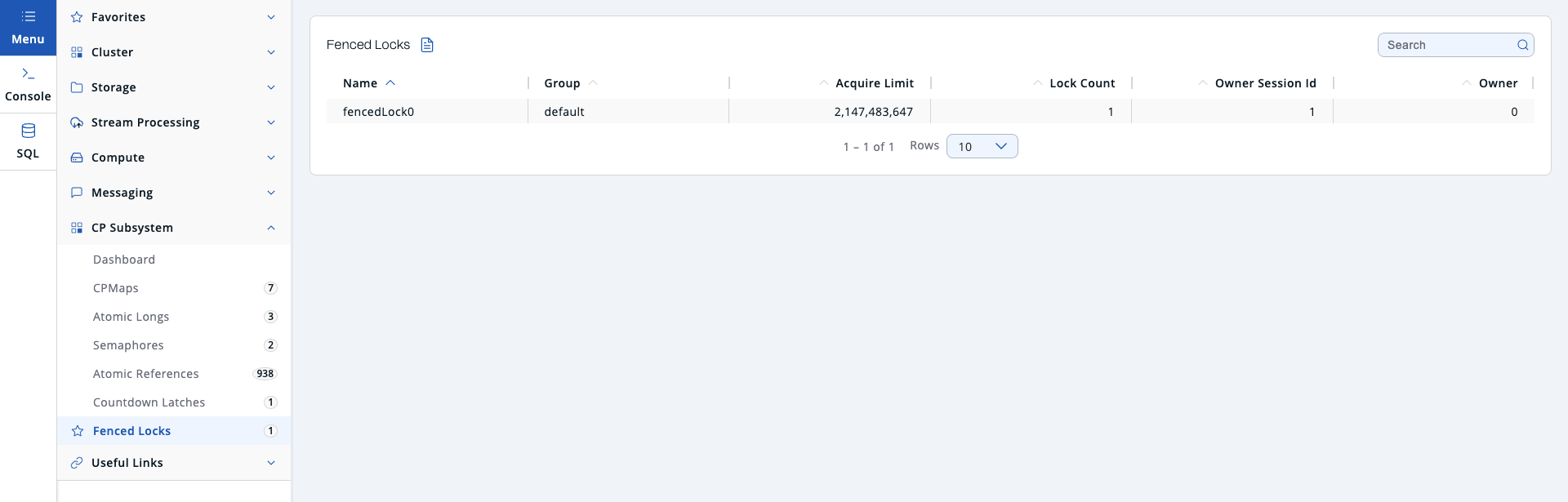Go to Atomic References list

tap(146, 374)
